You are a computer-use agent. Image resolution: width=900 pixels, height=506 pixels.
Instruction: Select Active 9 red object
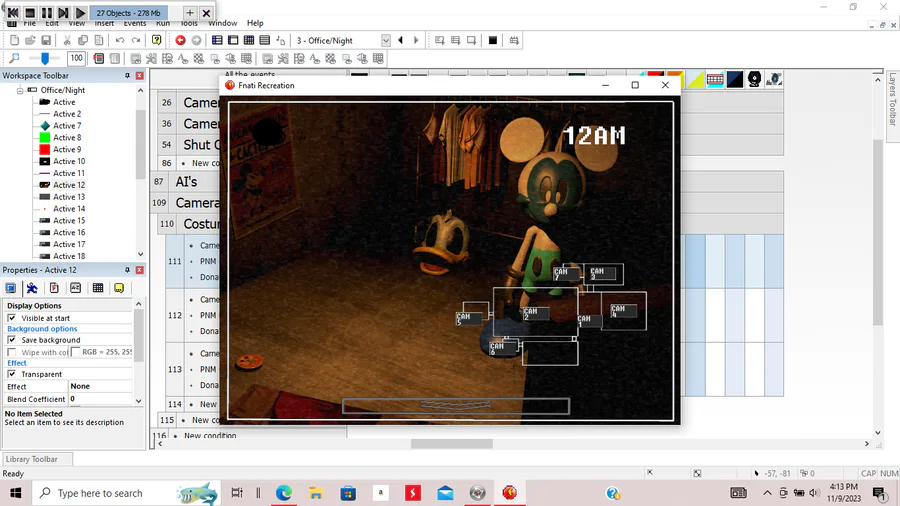[67, 149]
